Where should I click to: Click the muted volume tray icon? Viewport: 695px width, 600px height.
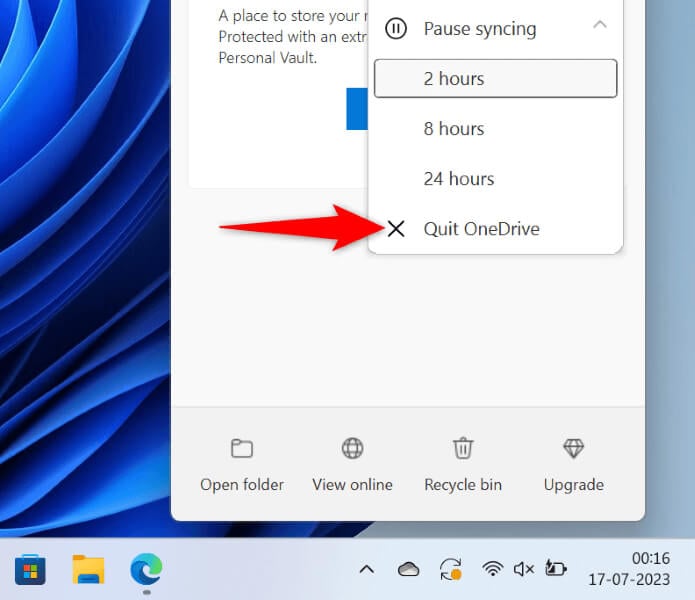524,569
